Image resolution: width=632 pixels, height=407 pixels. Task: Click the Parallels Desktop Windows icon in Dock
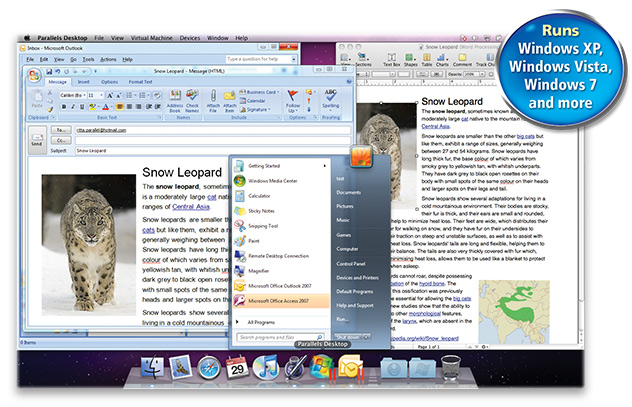[x=321, y=366]
